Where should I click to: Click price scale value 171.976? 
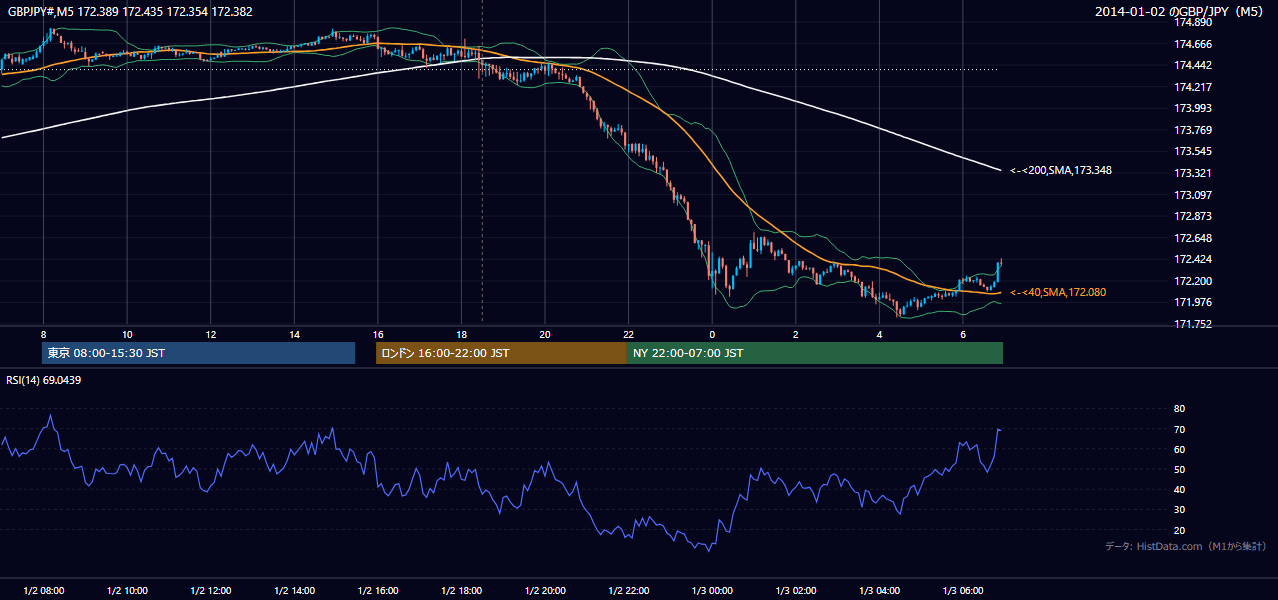point(1192,303)
